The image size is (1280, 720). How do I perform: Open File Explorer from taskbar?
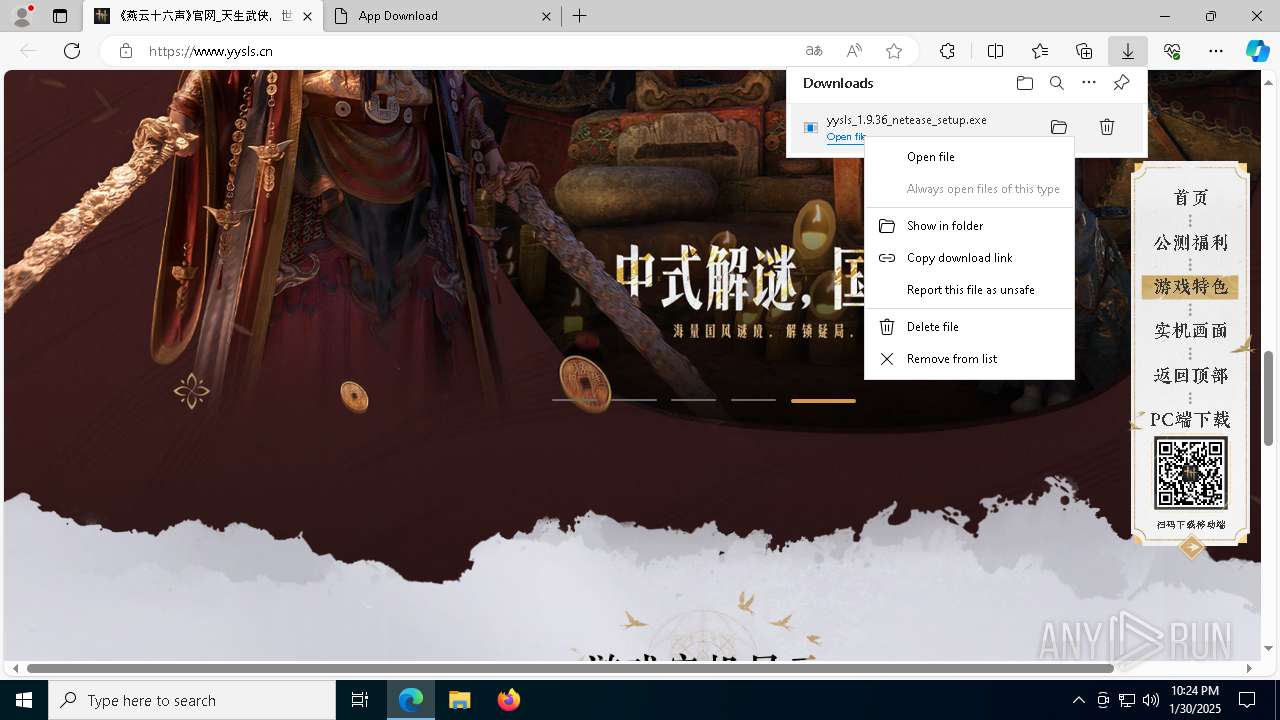click(x=460, y=700)
